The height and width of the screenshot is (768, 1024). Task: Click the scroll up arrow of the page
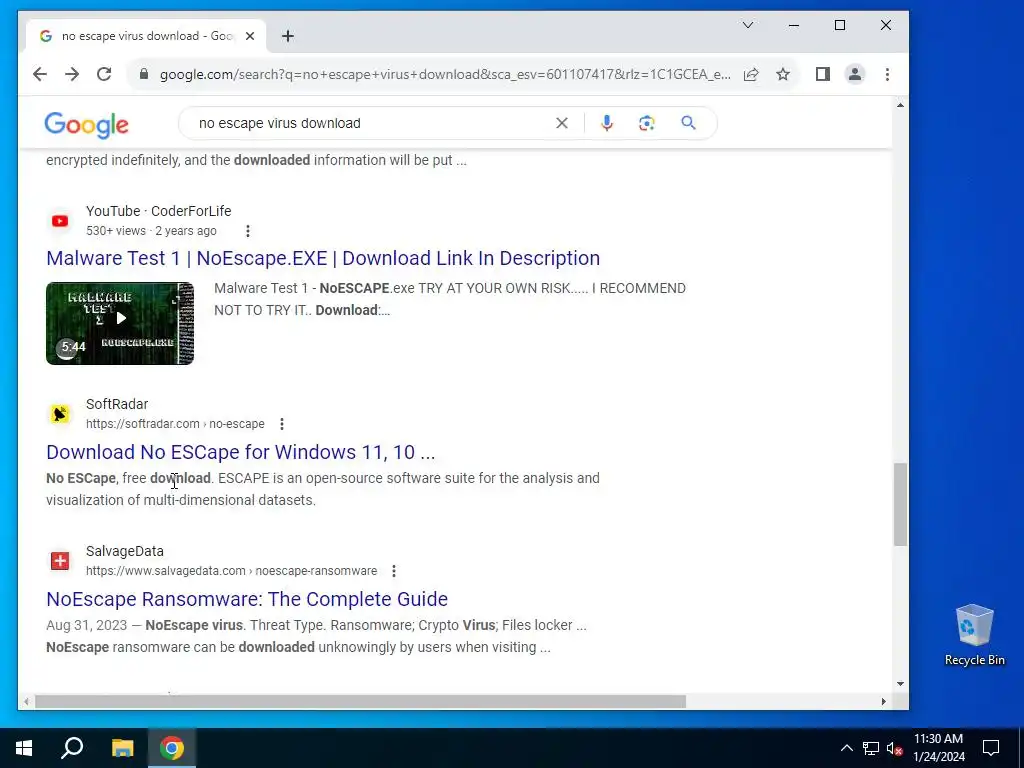(x=900, y=105)
